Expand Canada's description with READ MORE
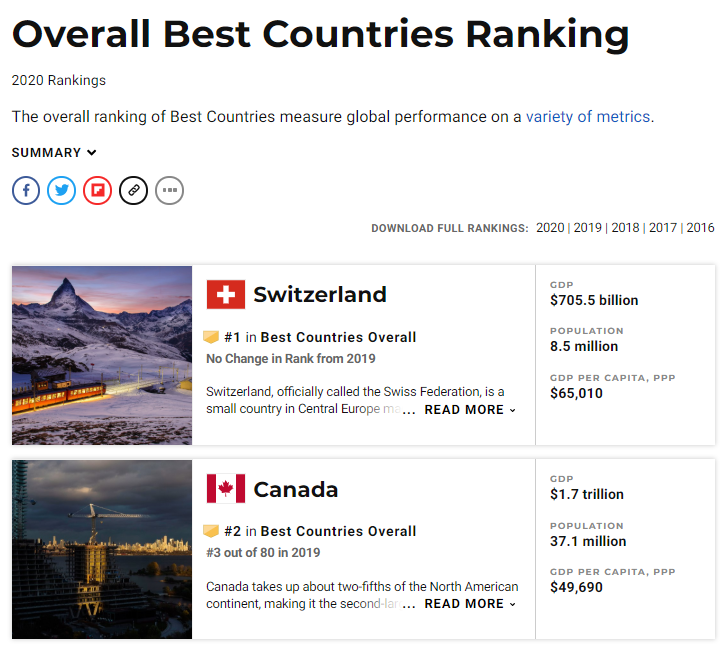 [x=470, y=604]
